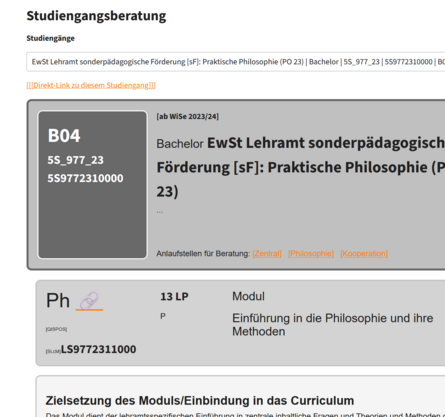Click the Einführung in die Philosophie module title

click(333, 325)
